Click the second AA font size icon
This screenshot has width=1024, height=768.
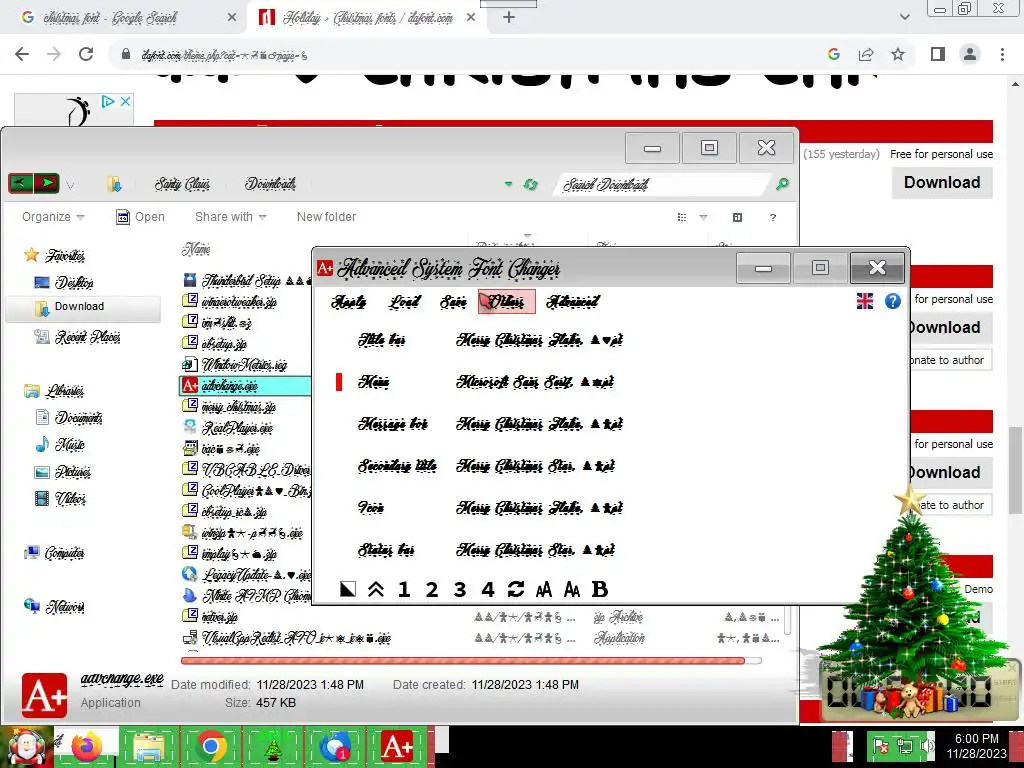571,590
